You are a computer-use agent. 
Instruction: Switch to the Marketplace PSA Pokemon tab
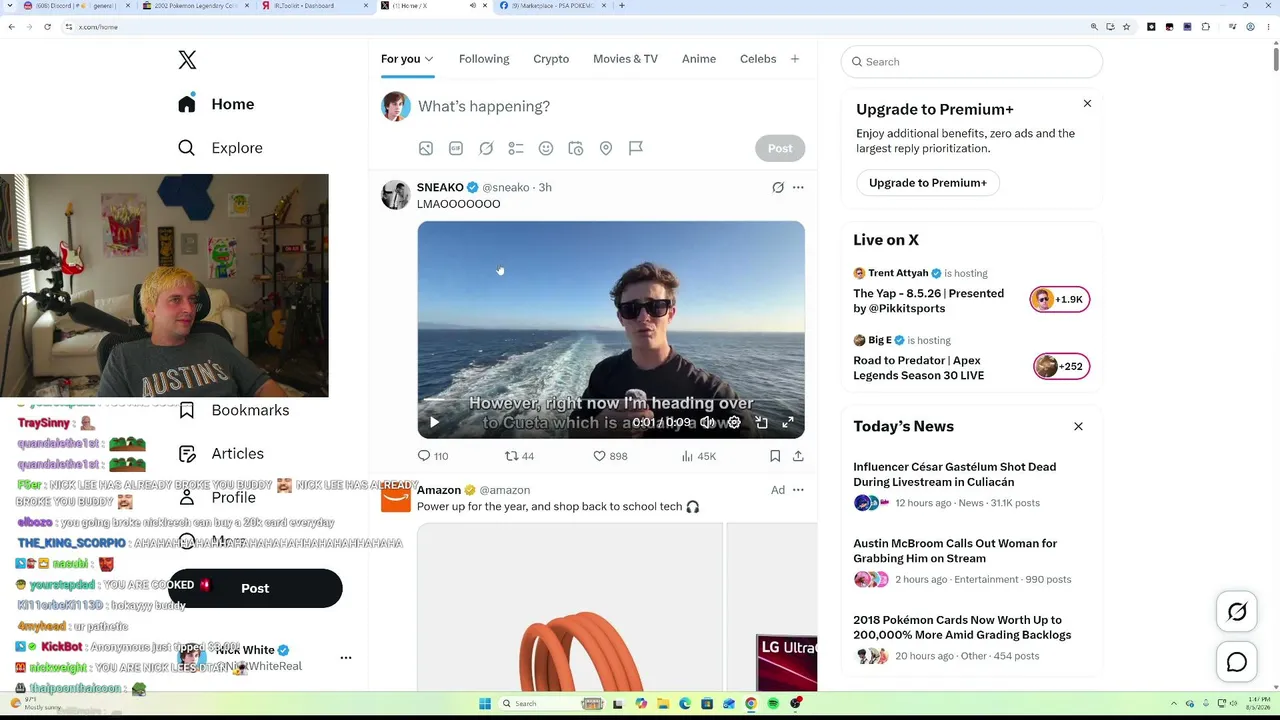pyautogui.click(x=552, y=6)
